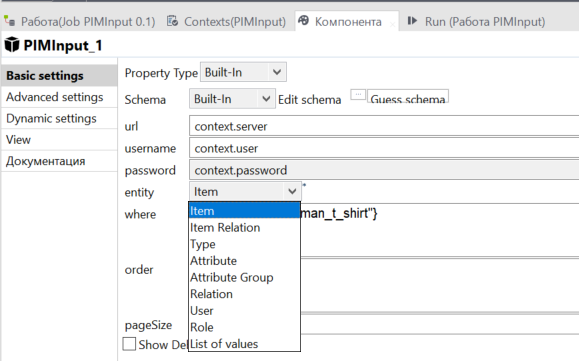Open the Edit schema ellipsis button
579x361 pixels.
click(358, 95)
